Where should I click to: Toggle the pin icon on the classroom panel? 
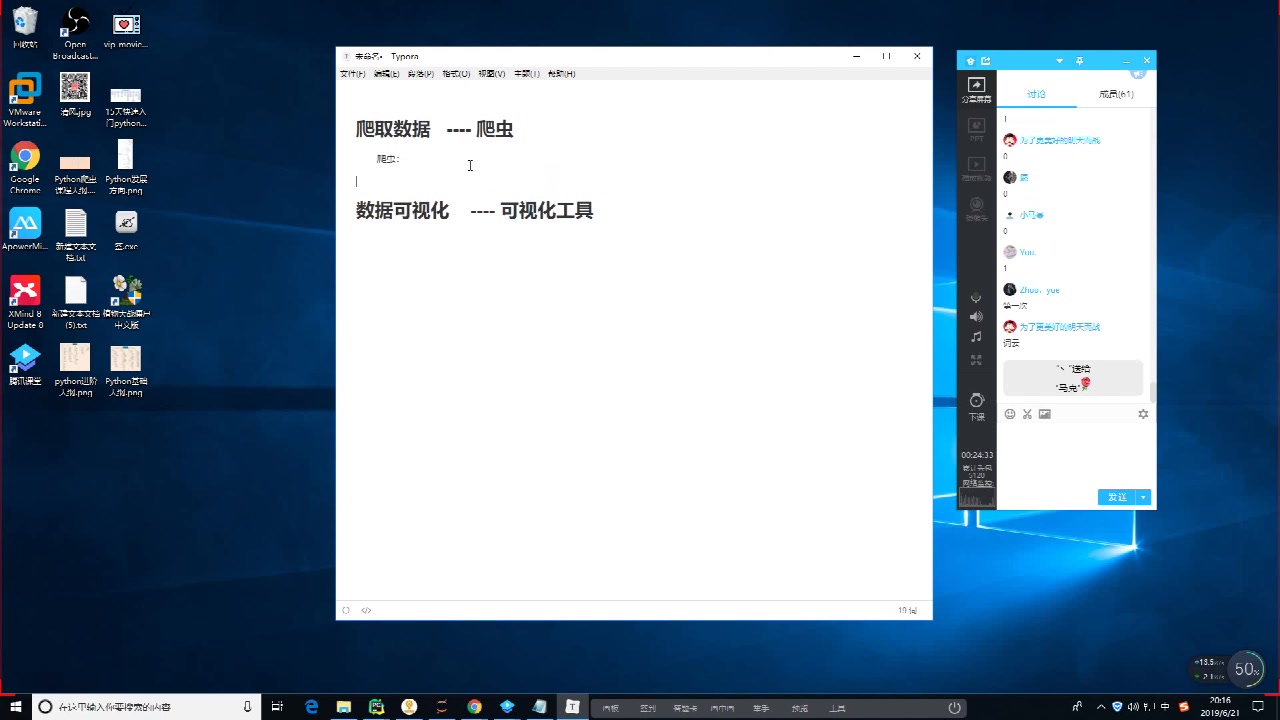[x=1079, y=61]
